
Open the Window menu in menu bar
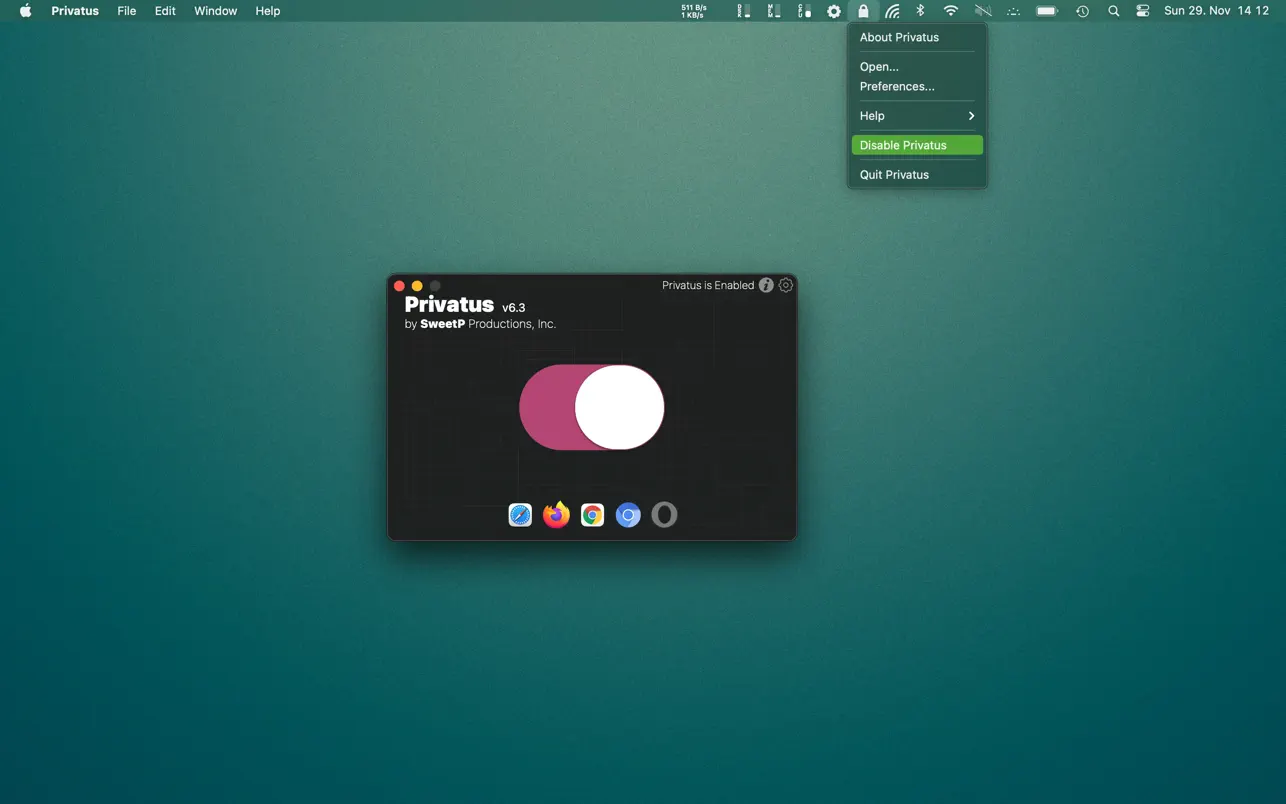215,11
